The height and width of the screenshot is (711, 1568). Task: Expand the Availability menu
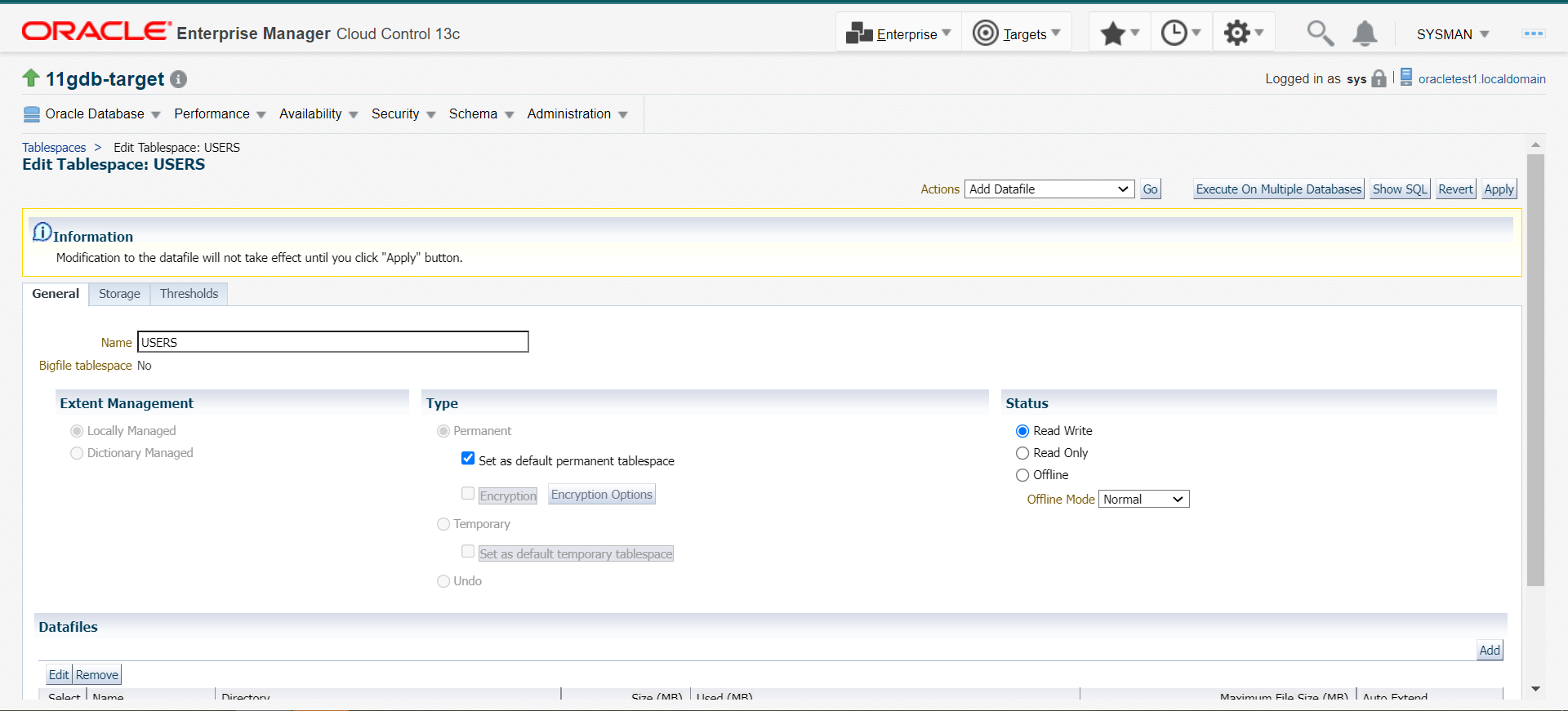[318, 114]
